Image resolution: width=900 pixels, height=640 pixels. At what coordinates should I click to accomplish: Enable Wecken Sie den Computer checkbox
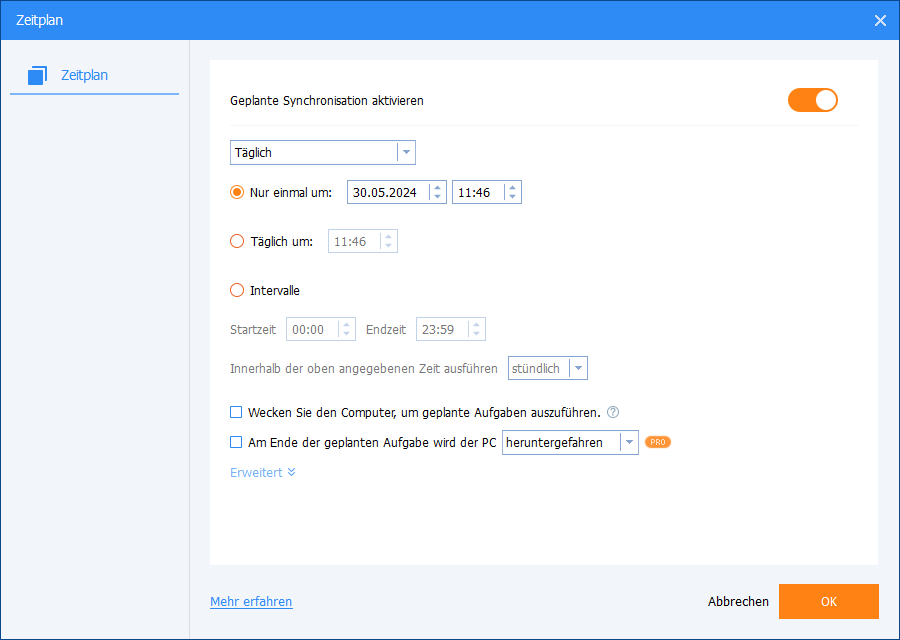point(236,412)
